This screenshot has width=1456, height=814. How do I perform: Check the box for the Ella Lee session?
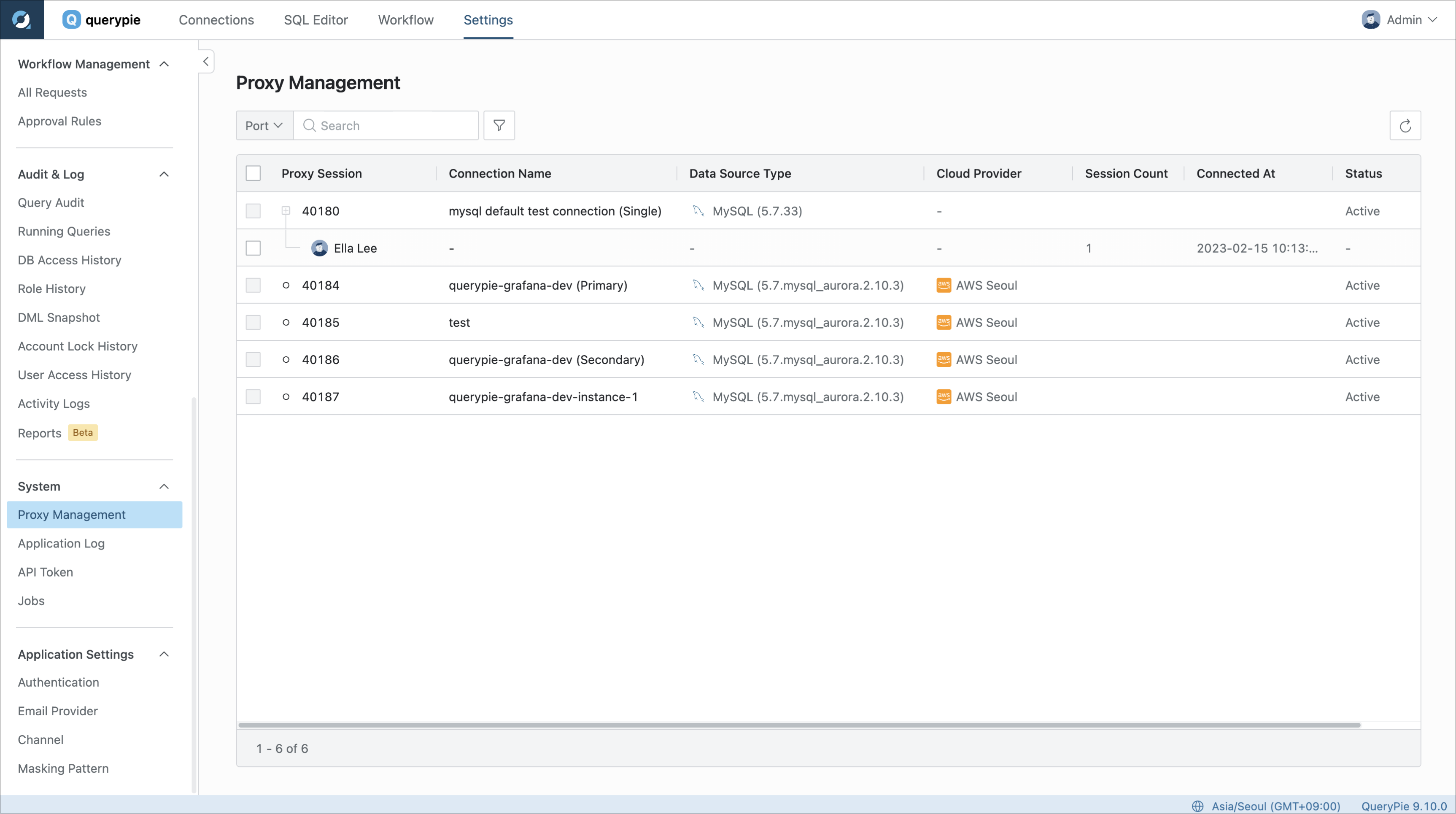253,248
